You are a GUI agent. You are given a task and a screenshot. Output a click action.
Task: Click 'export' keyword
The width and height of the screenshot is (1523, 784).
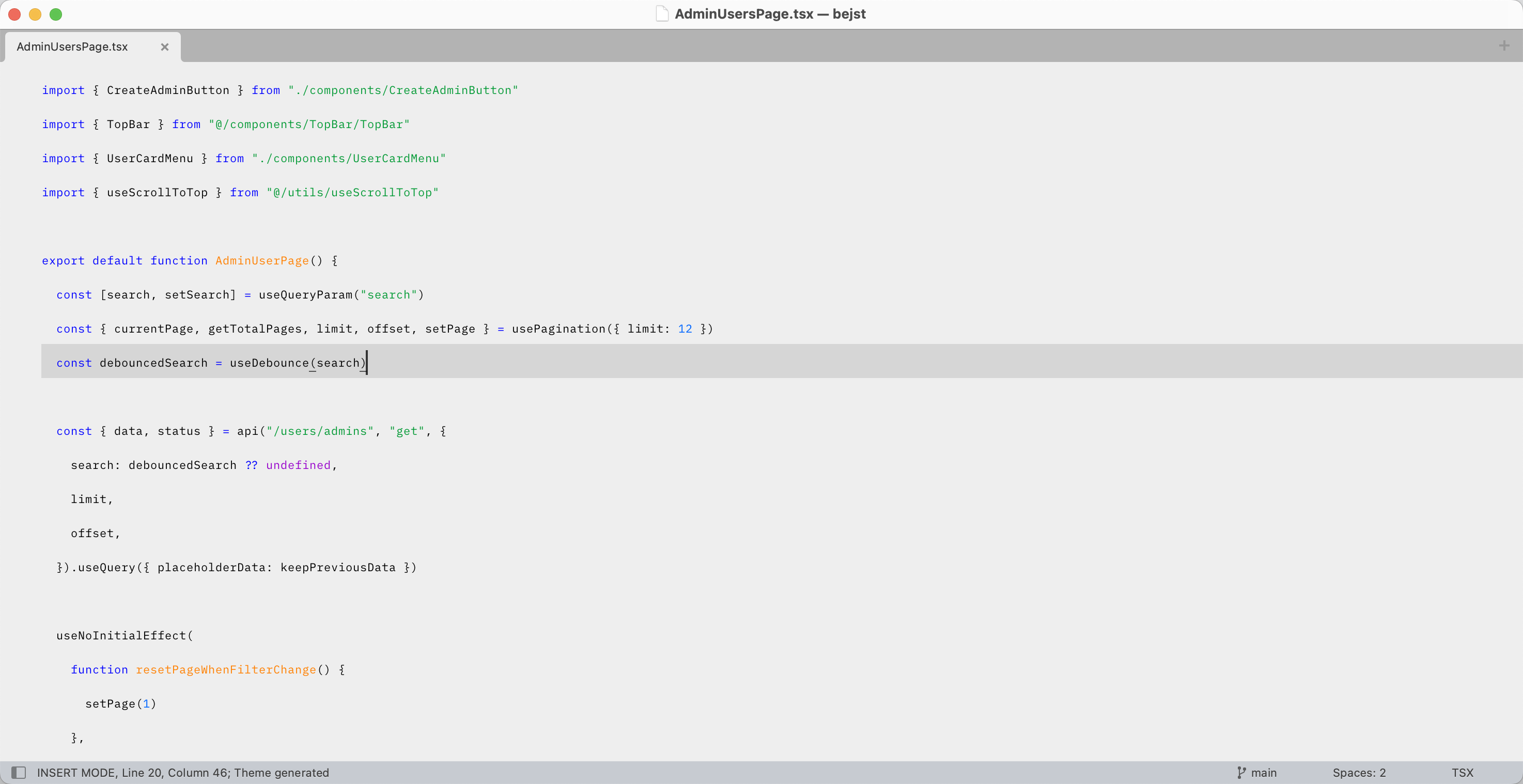coord(63,260)
